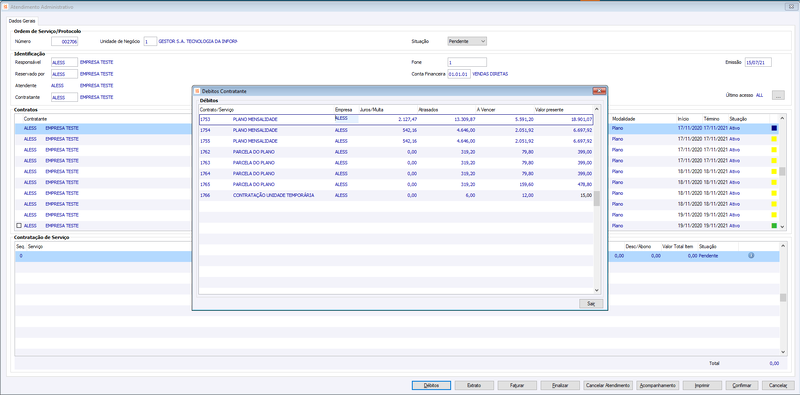This screenshot has height=395, width=800.
Task: Click the Sair button in the debits dialog
Action: [x=591, y=304]
